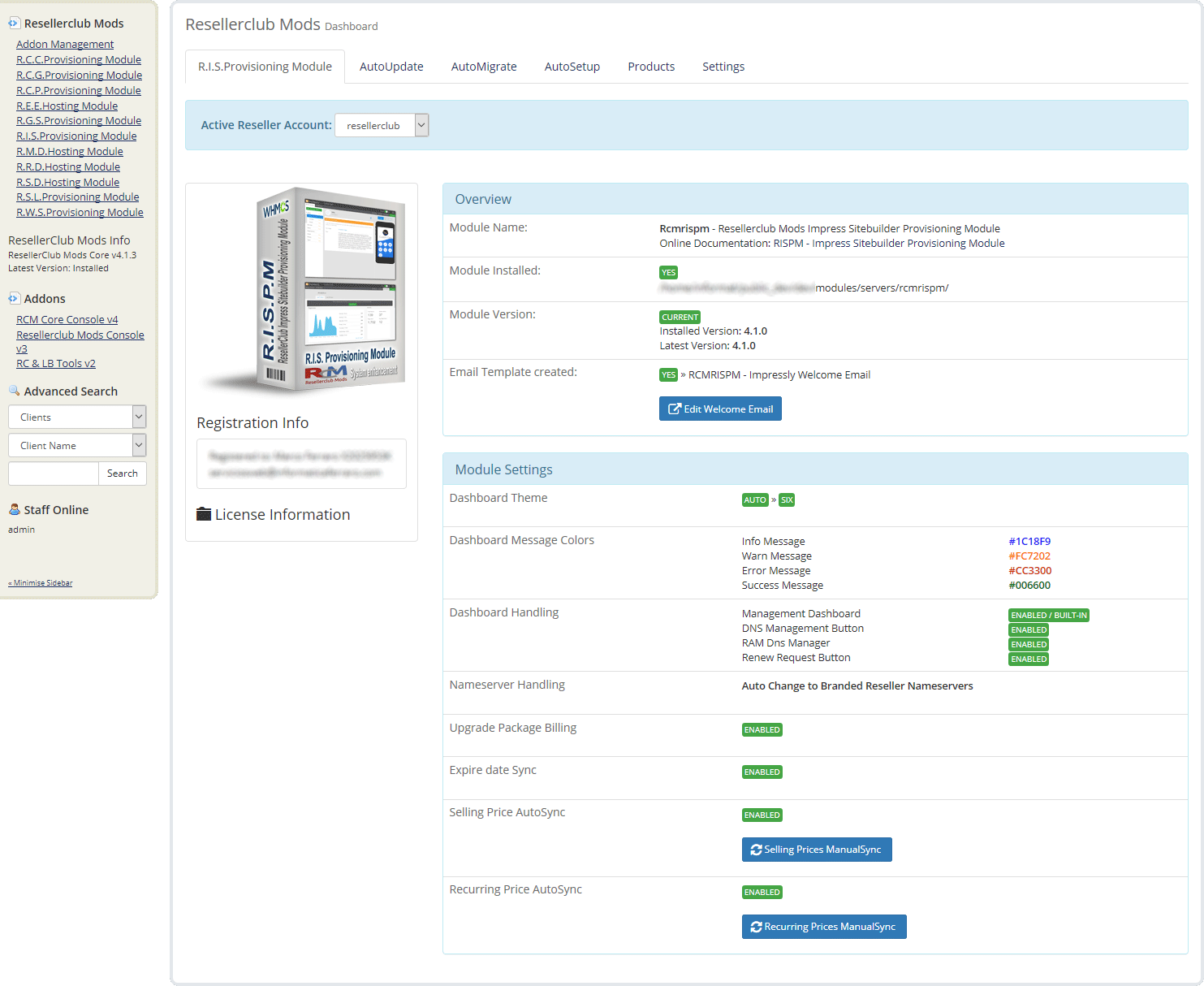Click the Addons sidebar header icon
This screenshot has height=986, width=1204.
click(14, 298)
